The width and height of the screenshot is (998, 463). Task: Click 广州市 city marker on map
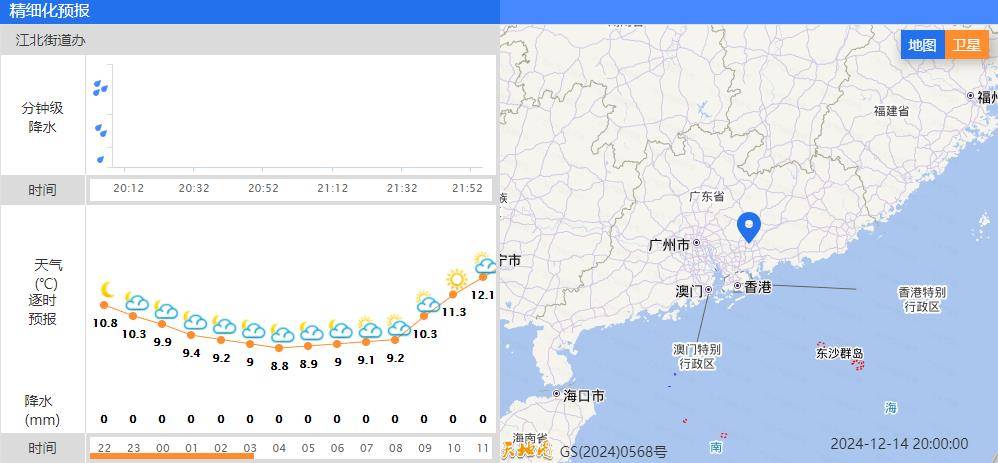[x=696, y=243]
